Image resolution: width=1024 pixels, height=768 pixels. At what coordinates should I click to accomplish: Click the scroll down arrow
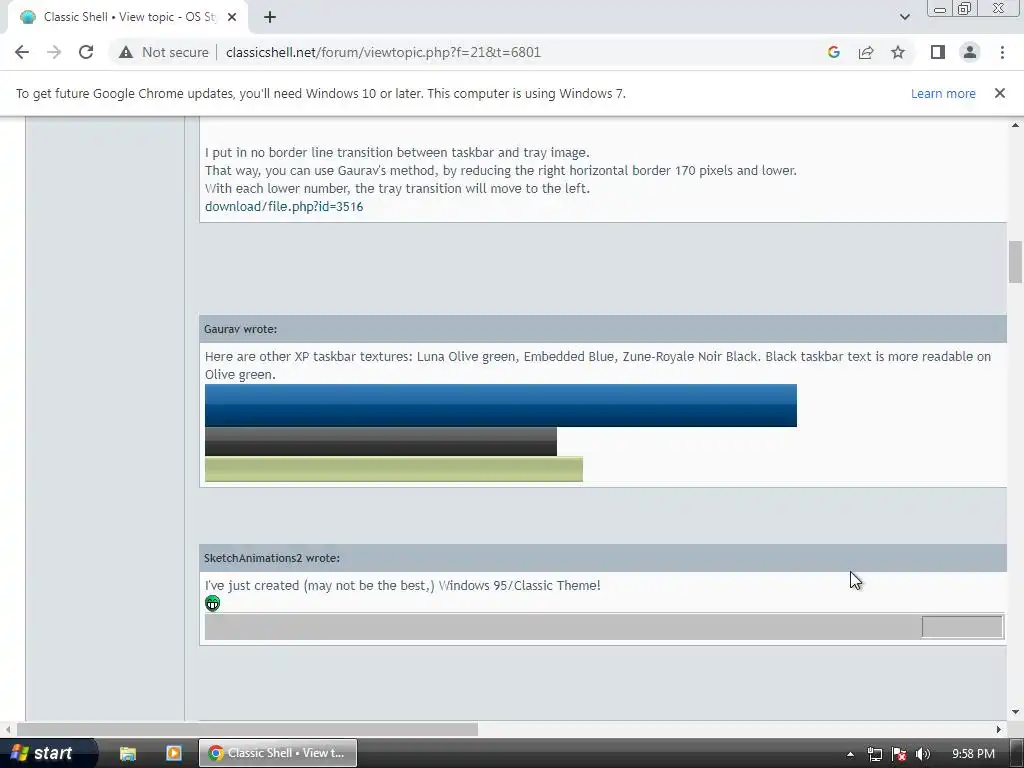1015,712
